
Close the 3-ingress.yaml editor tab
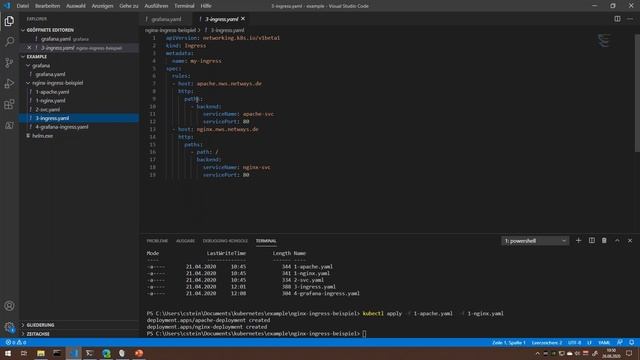coord(243,19)
